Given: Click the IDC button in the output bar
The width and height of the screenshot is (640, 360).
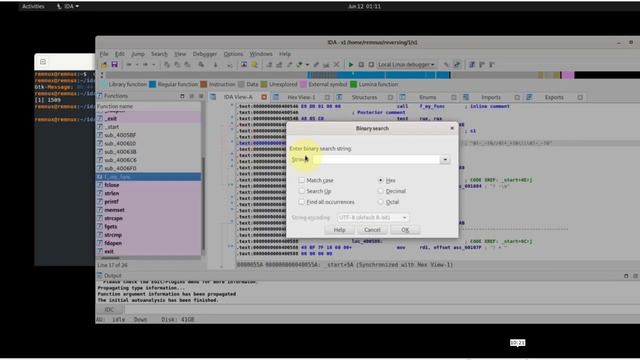Looking at the screenshot, I should (x=109, y=310).
